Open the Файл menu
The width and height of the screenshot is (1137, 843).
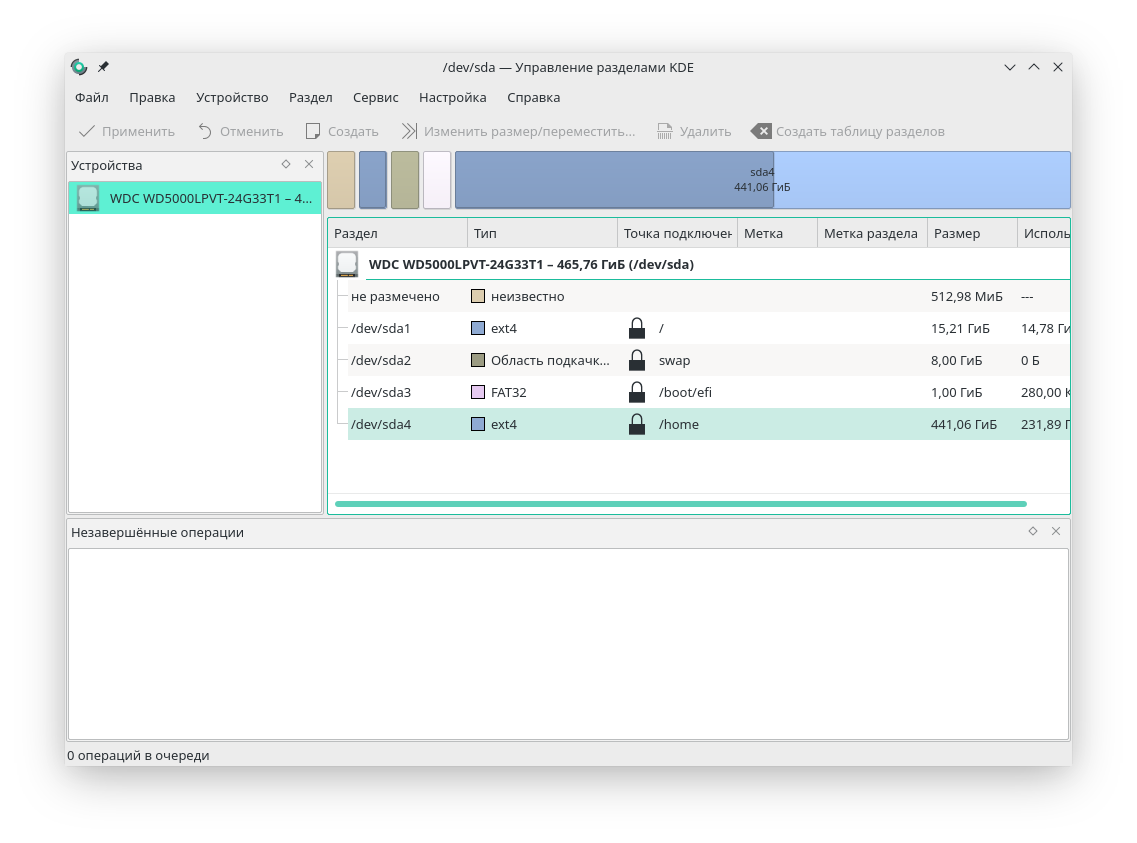92,97
